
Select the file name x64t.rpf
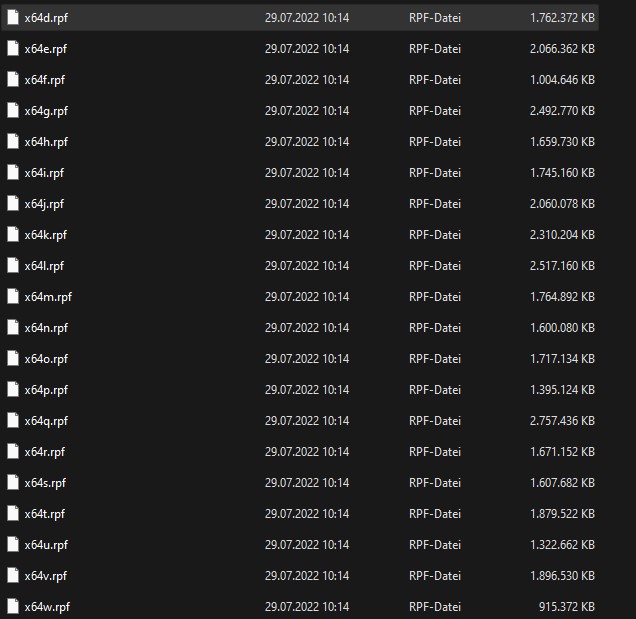[x=45, y=514]
